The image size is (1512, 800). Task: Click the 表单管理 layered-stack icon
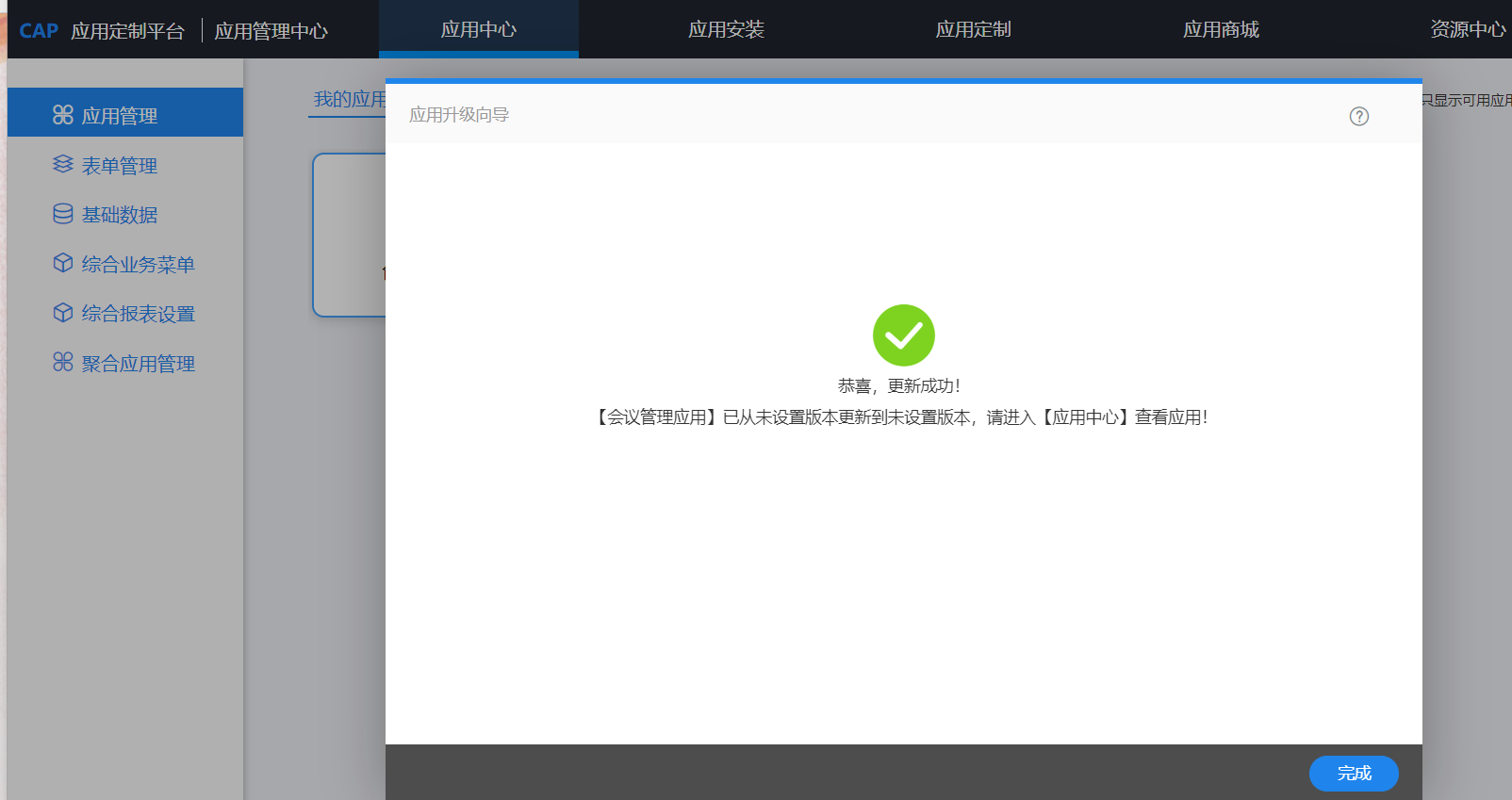[63, 165]
